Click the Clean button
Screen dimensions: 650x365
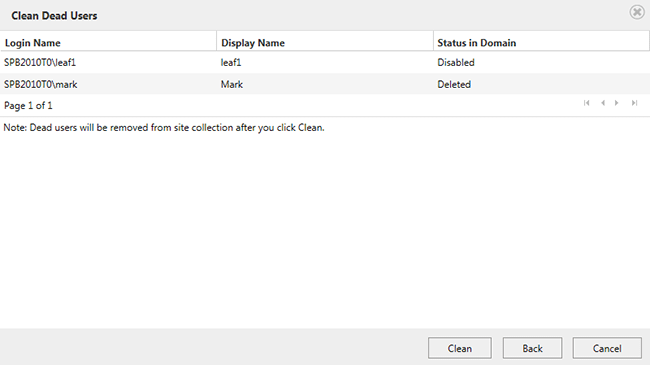pos(460,348)
